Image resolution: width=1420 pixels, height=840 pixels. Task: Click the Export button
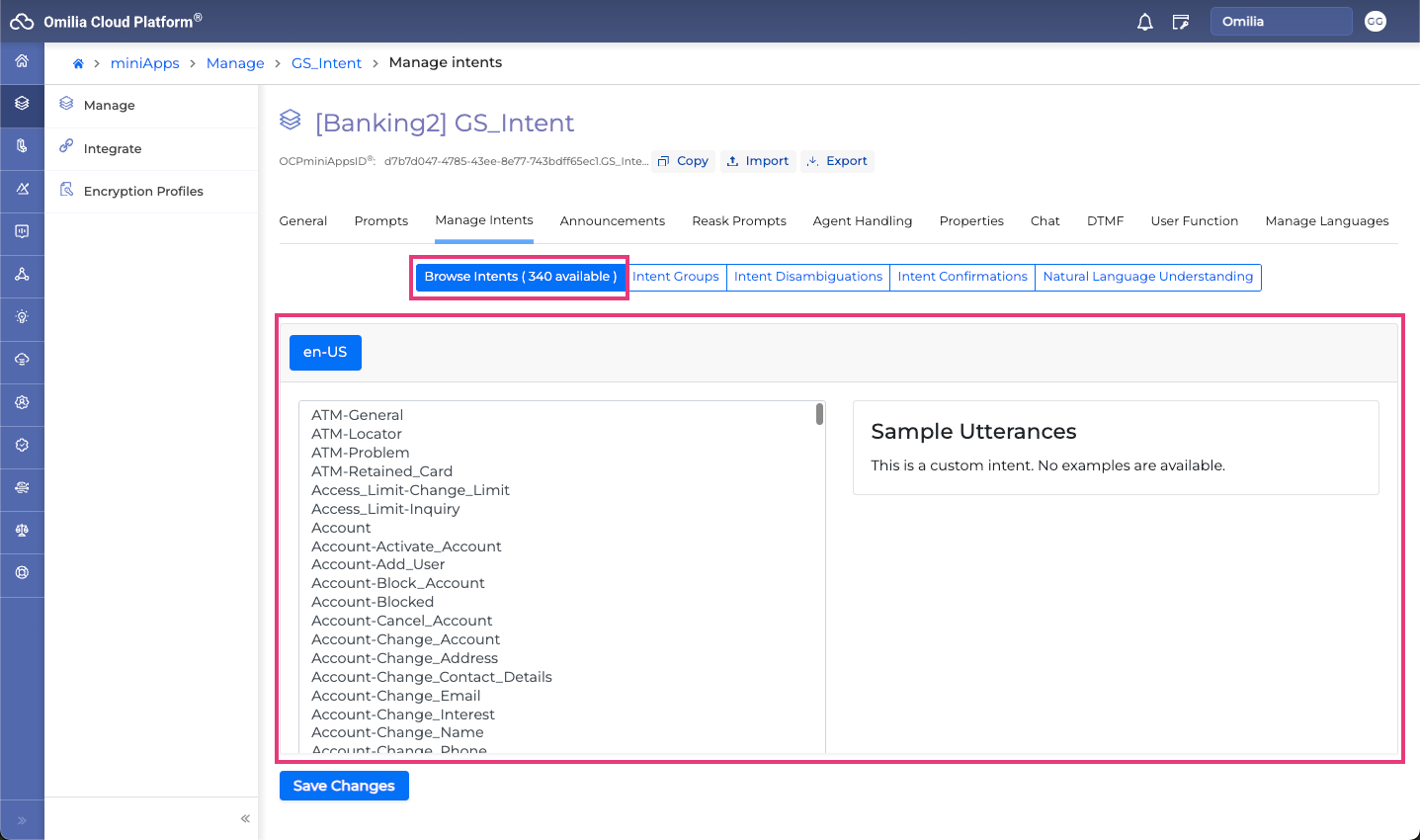click(837, 161)
